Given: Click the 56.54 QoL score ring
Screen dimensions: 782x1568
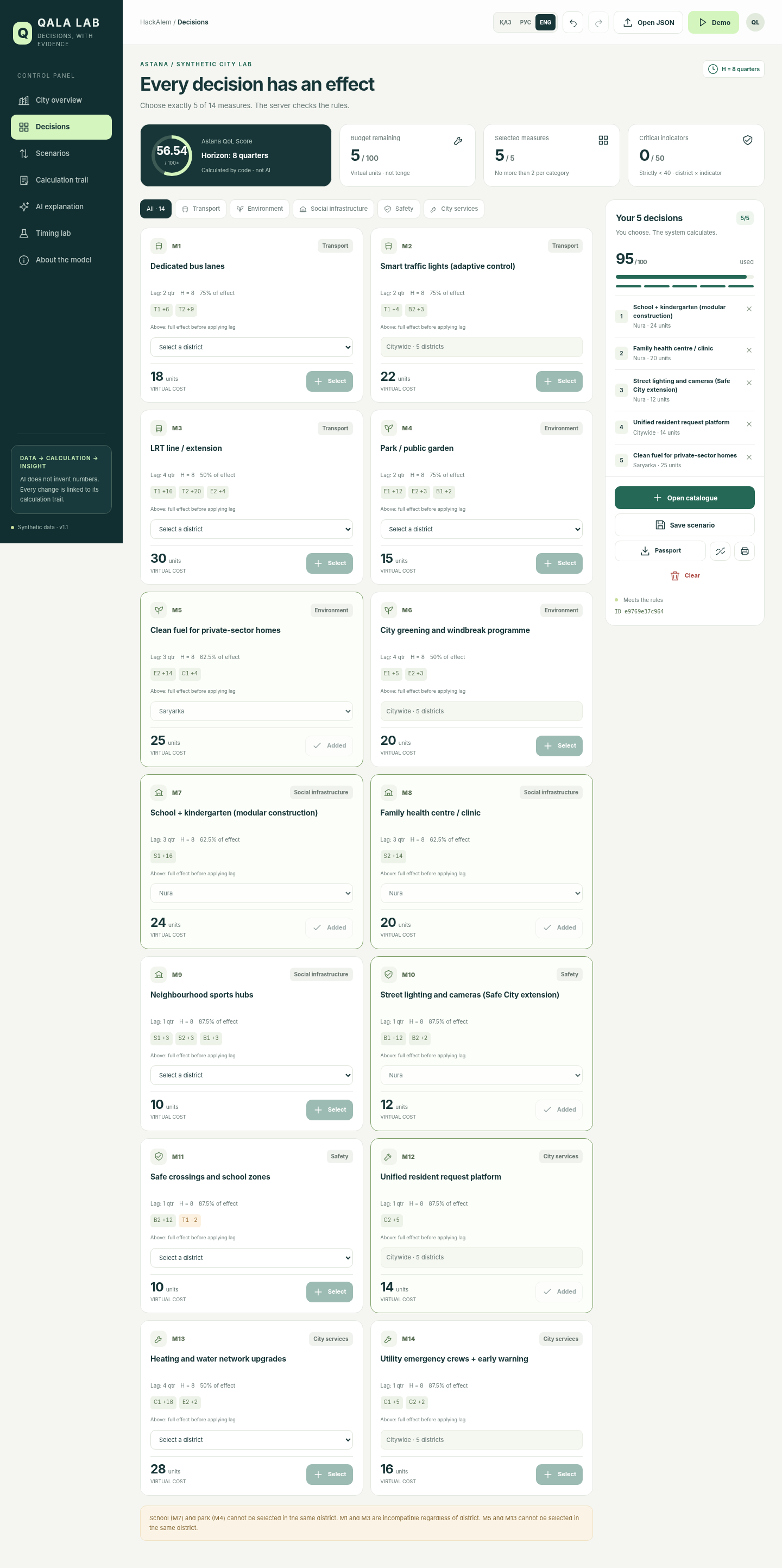Looking at the screenshot, I should (x=172, y=155).
